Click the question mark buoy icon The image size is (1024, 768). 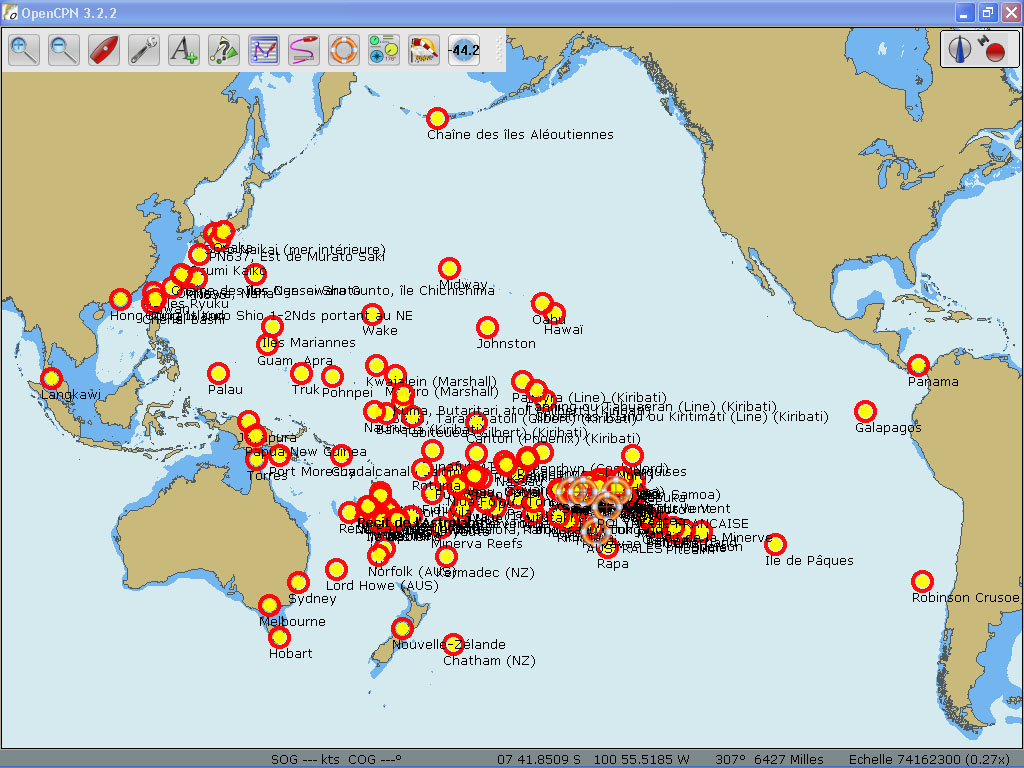click(224, 49)
